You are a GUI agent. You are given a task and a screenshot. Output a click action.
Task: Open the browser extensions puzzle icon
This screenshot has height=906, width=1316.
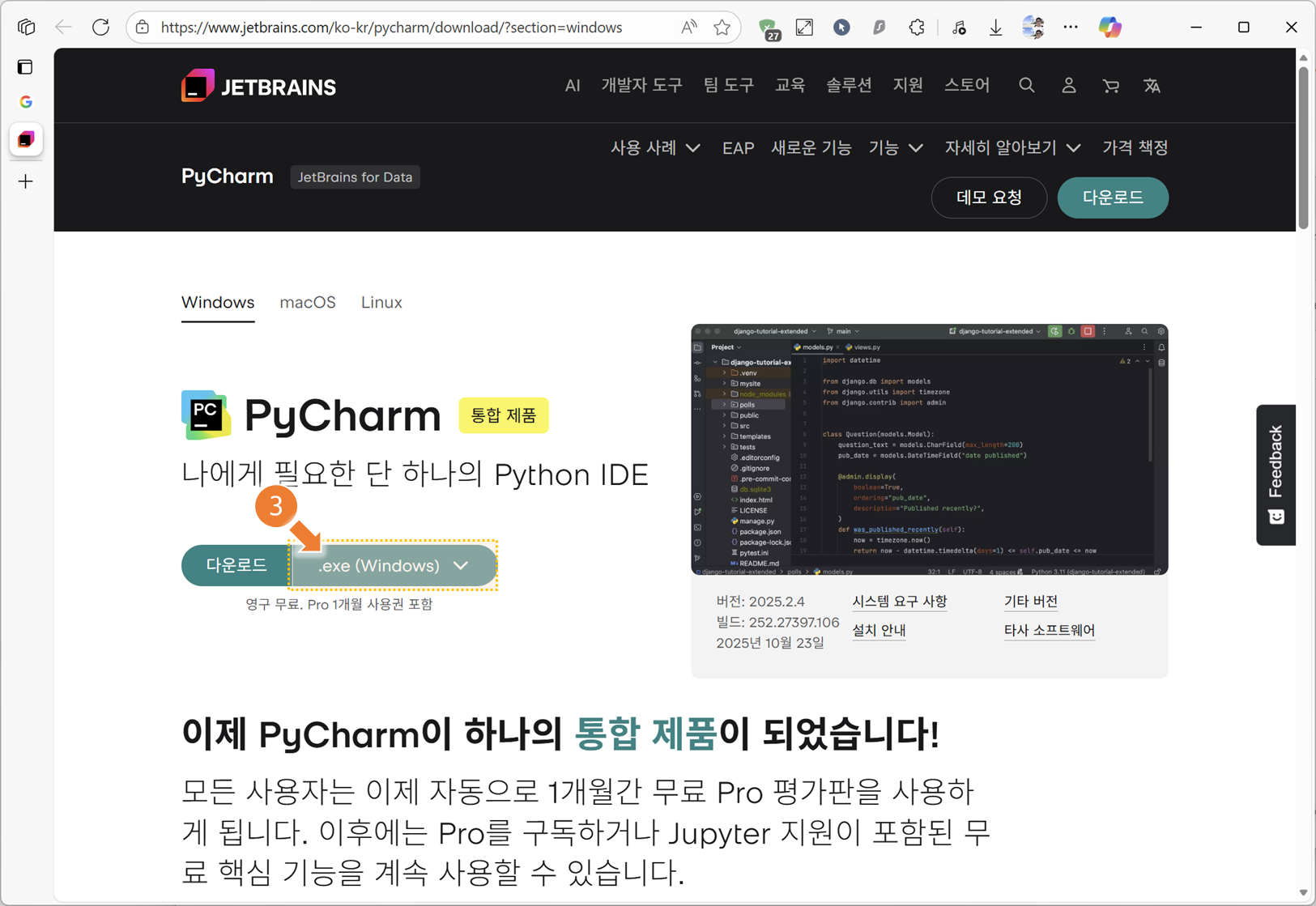[x=917, y=28]
